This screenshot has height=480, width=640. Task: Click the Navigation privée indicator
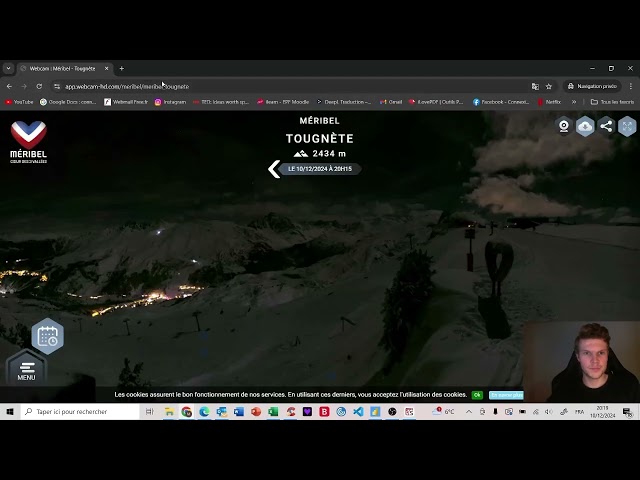[592, 87]
